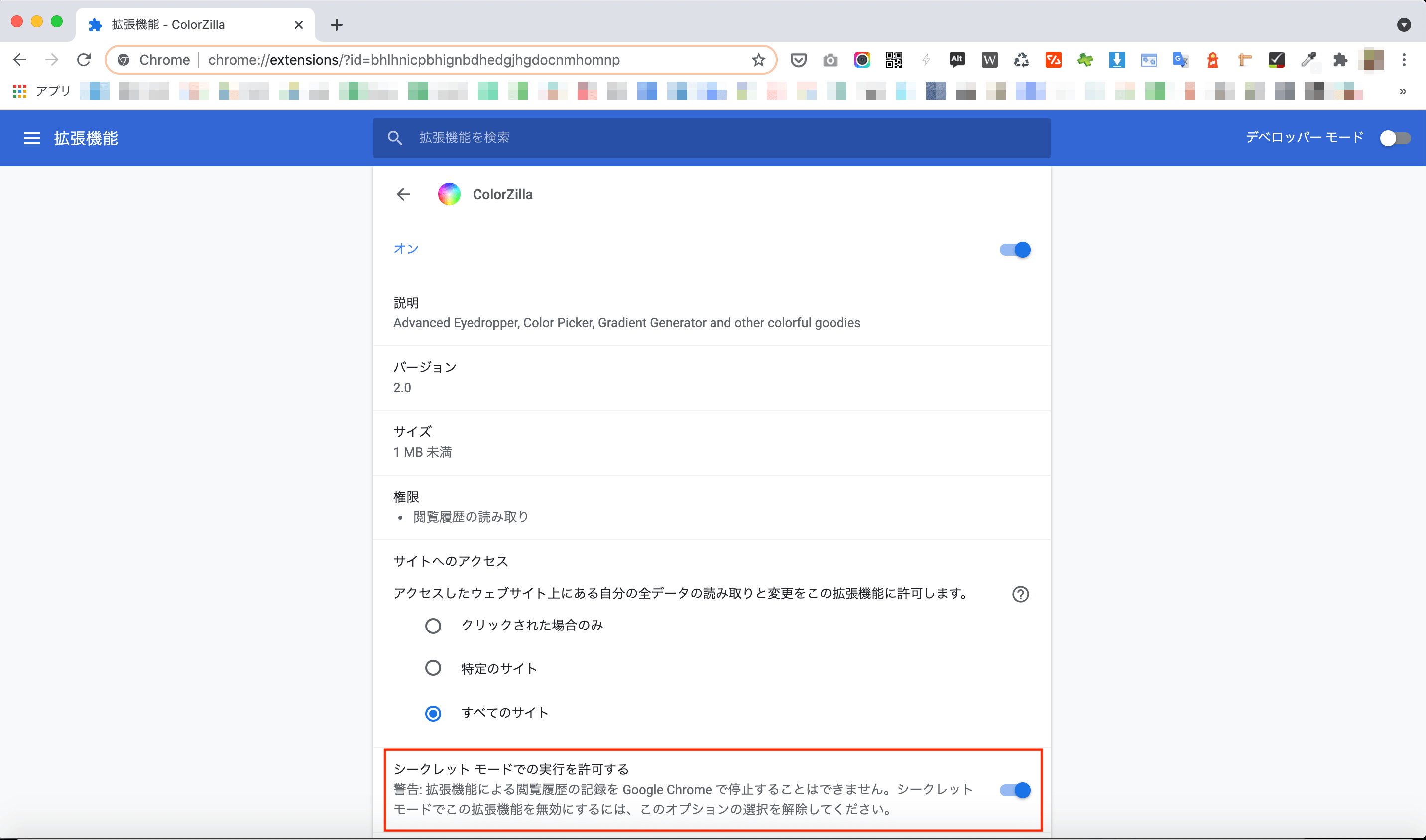Open the image window extension icon

point(1149,60)
